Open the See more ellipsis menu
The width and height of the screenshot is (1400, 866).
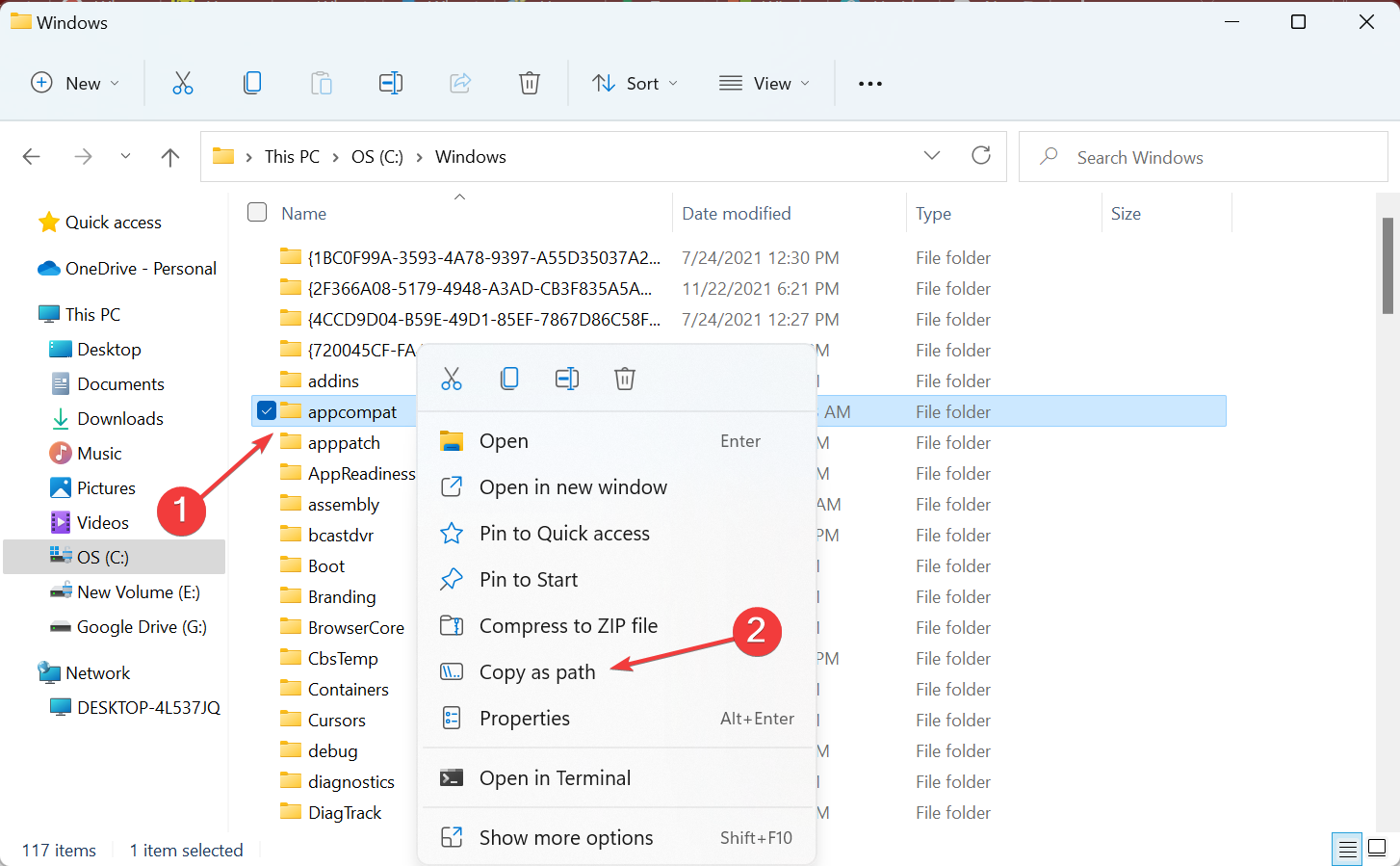click(x=870, y=84)
